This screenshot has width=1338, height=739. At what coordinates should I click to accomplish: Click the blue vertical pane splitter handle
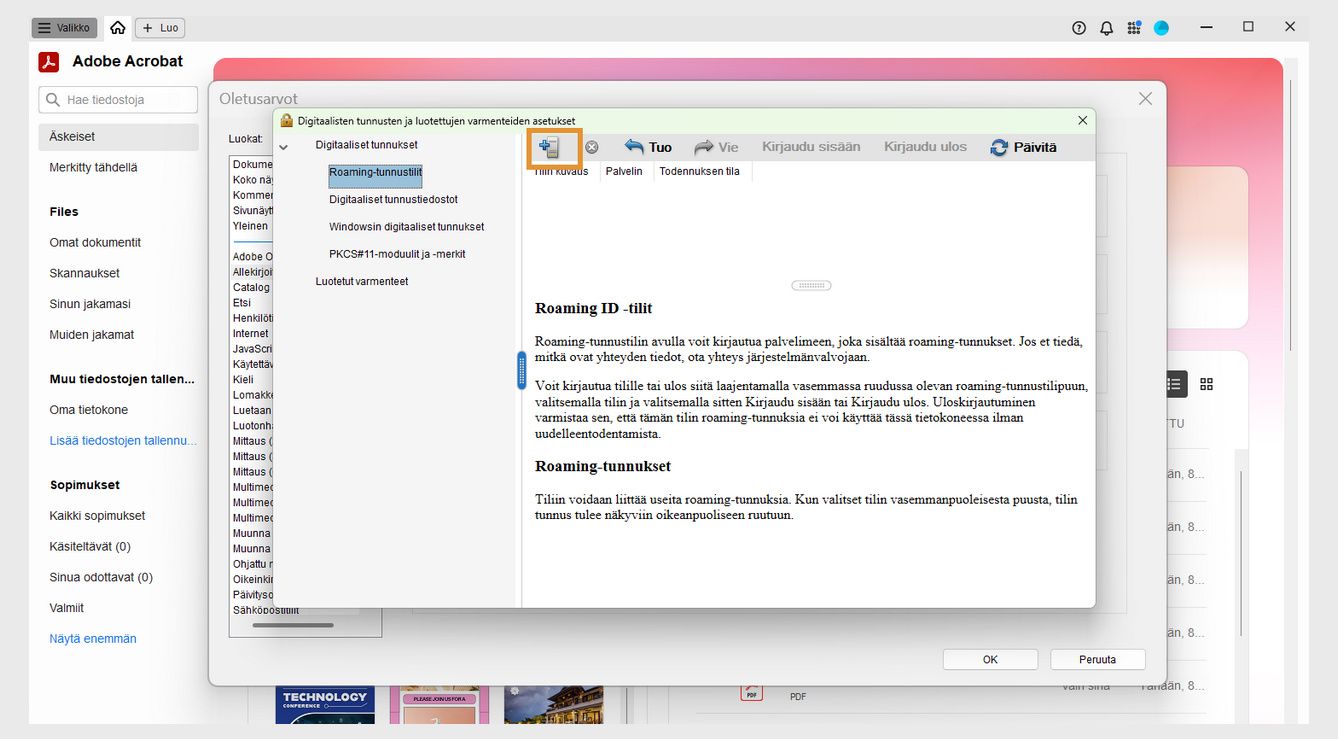pyautogui.click(x=521, y=370)
